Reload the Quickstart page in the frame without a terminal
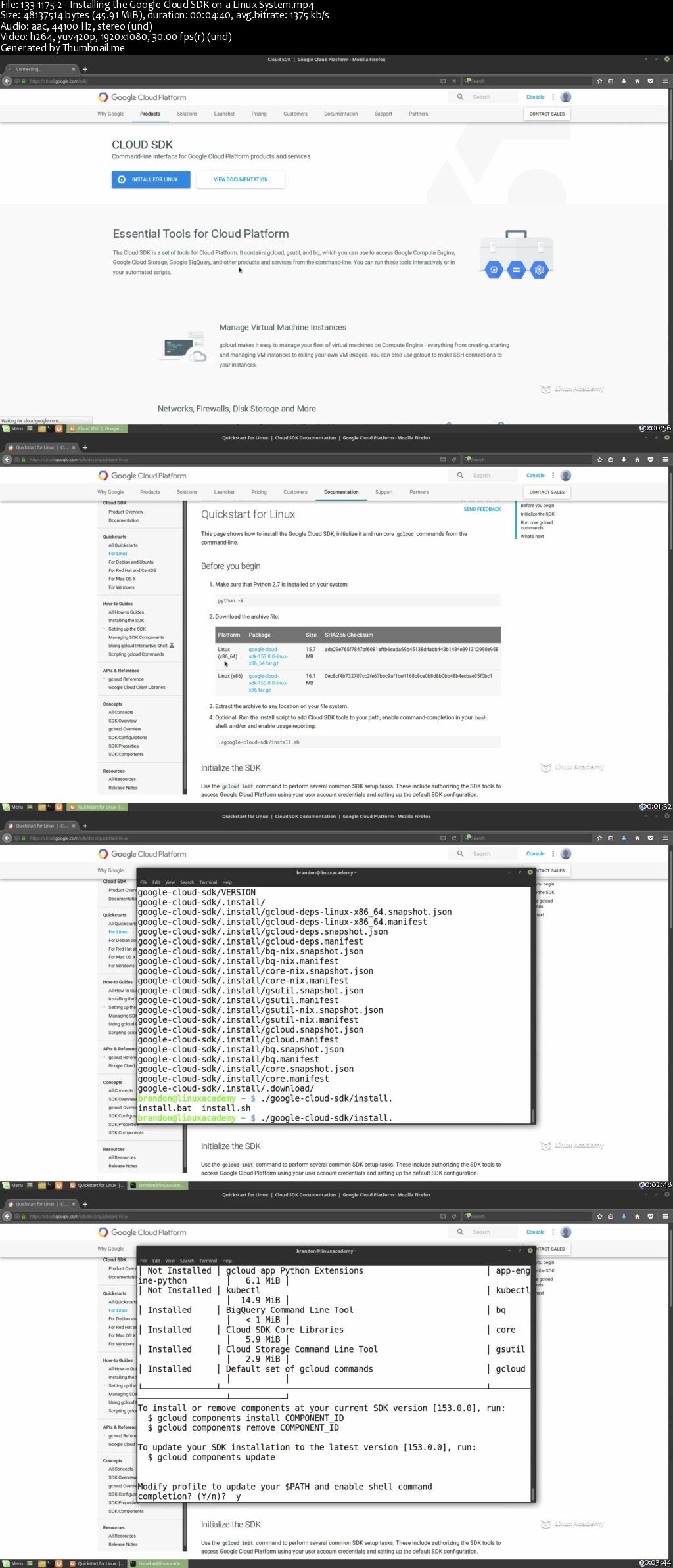This screenshot has height=1568, width=673. click(453, 459)
